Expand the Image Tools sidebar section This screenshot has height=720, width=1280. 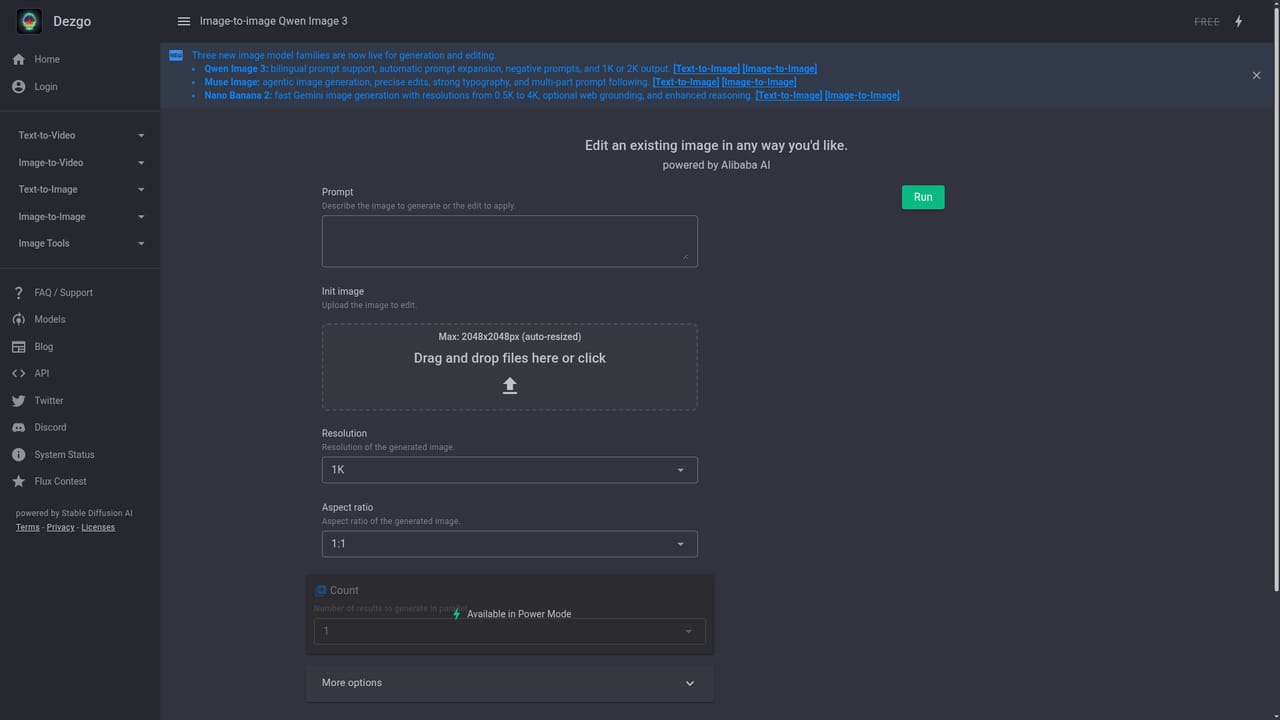pos(80,243)
